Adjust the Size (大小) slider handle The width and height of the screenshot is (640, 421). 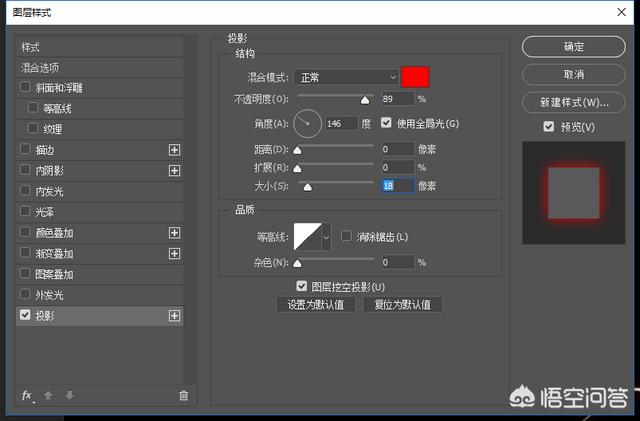coord(308,187)
